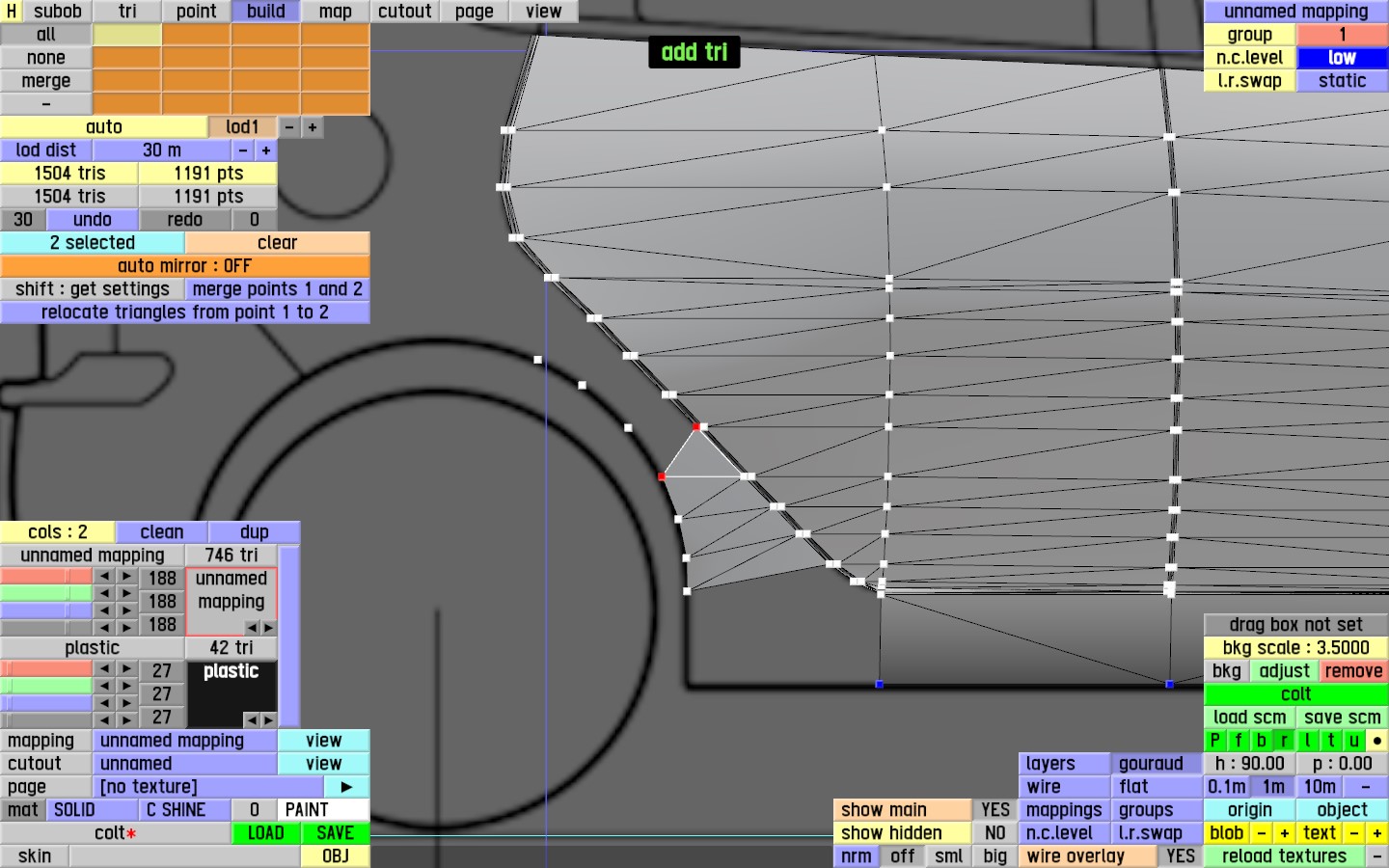The height and width of the screenshot is (868, 1389).
Task: Click right arrow inside plastic colour swatch
Action: click(268, 719)
